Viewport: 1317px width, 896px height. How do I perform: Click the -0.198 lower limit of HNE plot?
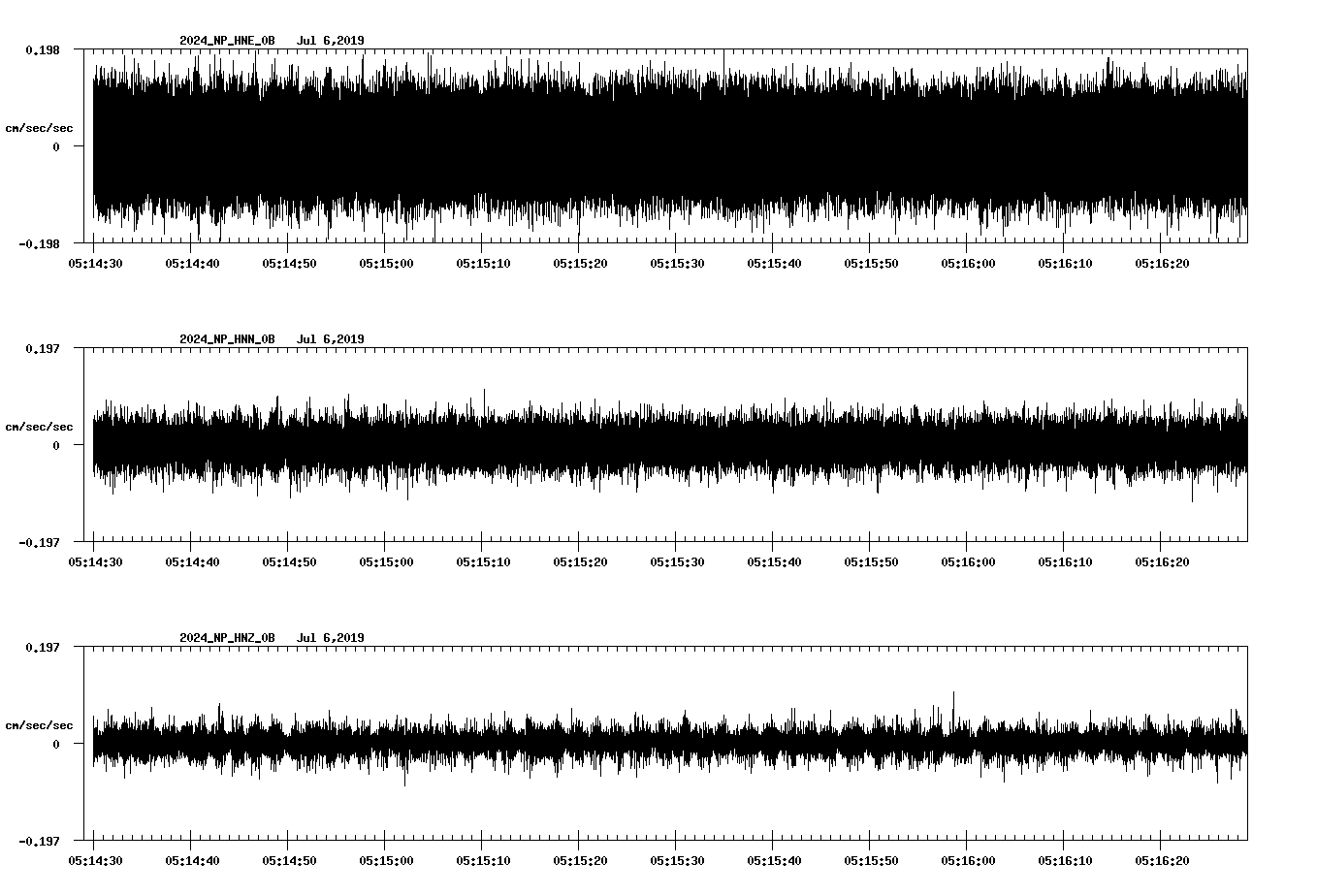[39, 243]
